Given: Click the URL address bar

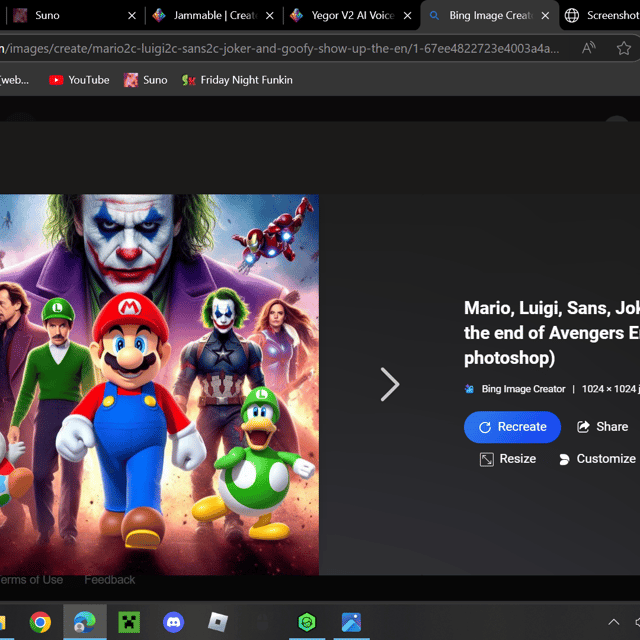Looking at the screenshot, I should (x=282, y=49).
